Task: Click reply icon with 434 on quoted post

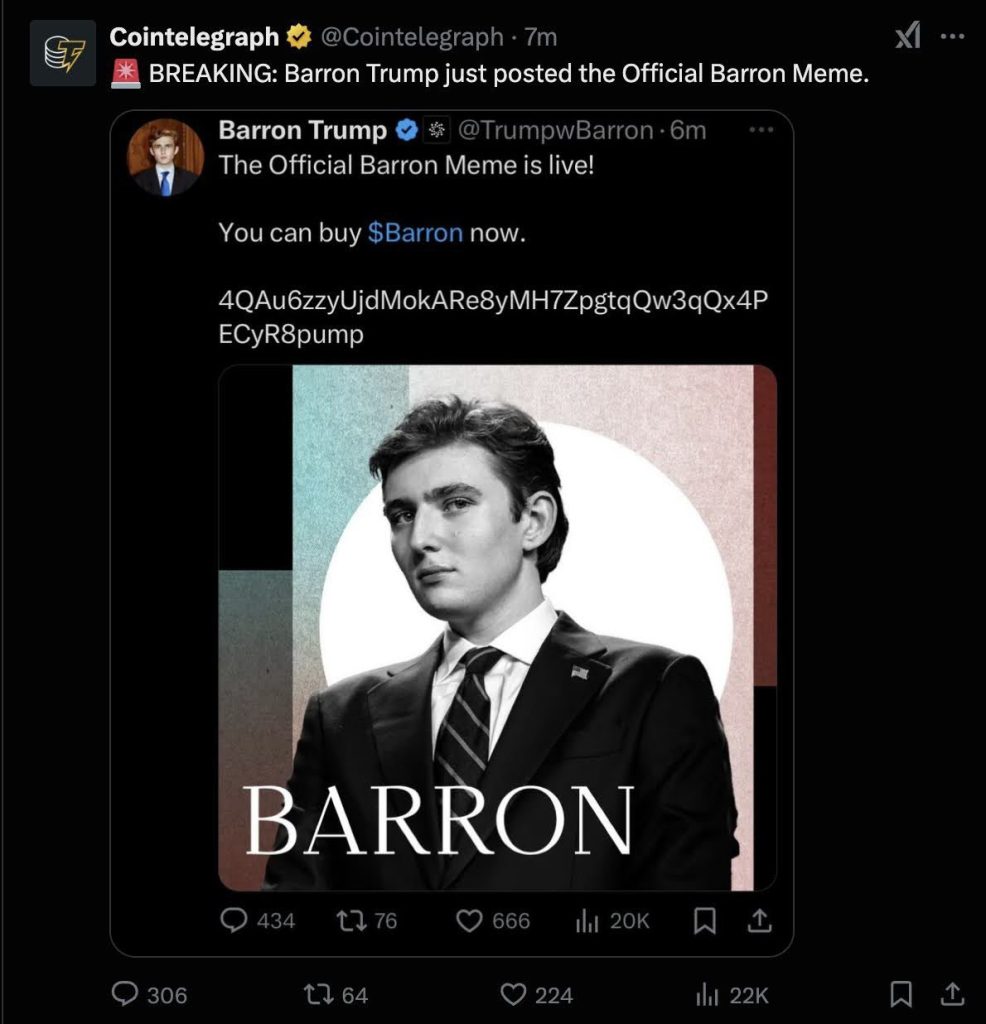Action: (x=233, y=920)
